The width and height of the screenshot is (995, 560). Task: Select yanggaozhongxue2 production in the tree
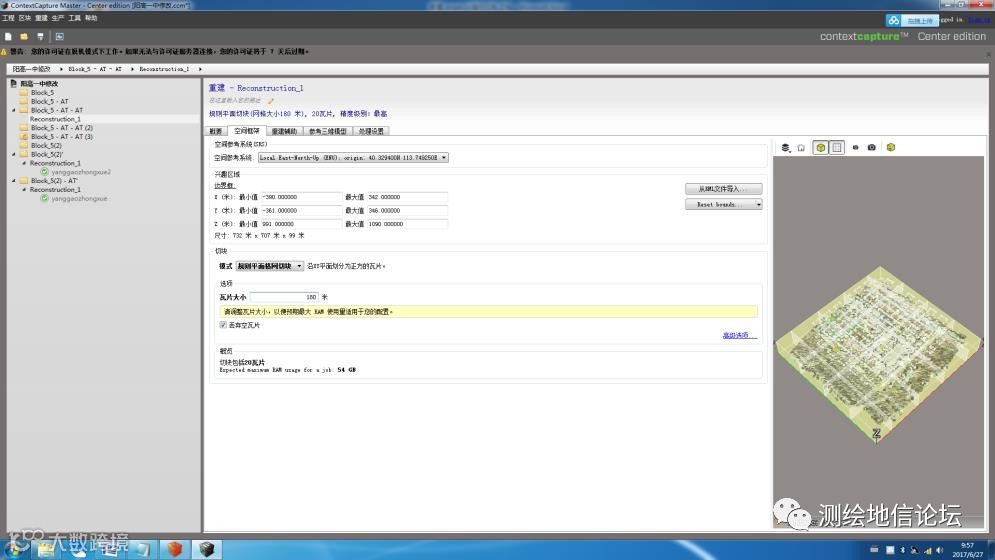click(81, 172)
